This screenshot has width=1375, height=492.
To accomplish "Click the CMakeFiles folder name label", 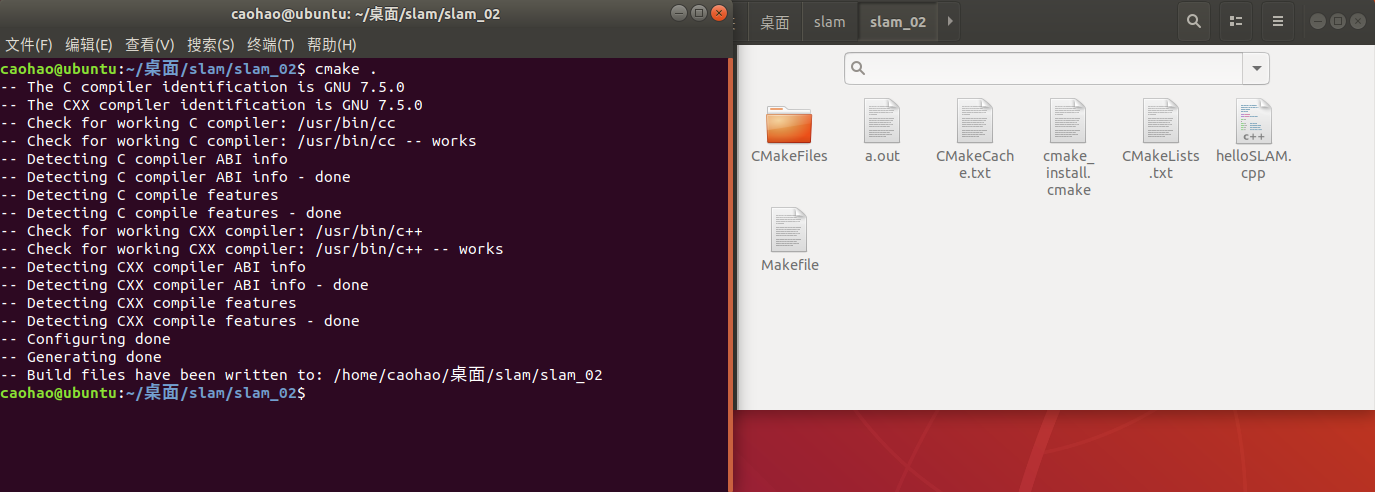I will click(x=789, y=156).
